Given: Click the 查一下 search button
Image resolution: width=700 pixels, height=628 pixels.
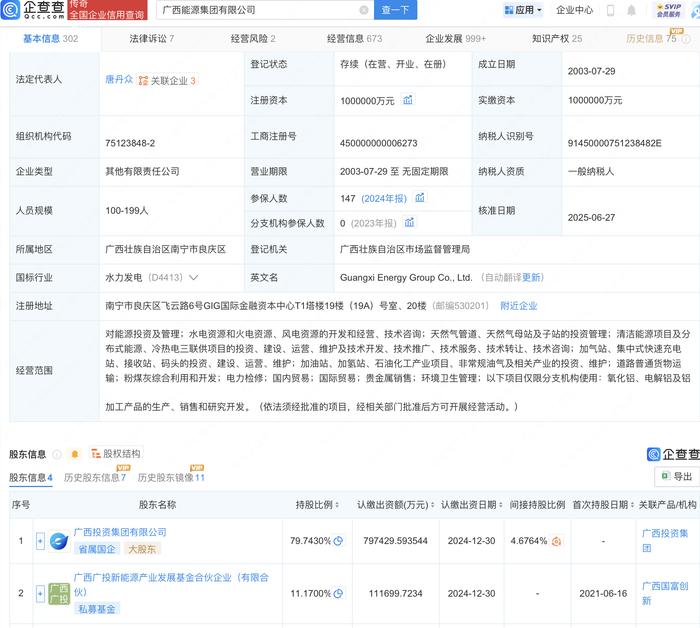Looking at the screenshot, I should pyautogui.click(x=395, y=10).
